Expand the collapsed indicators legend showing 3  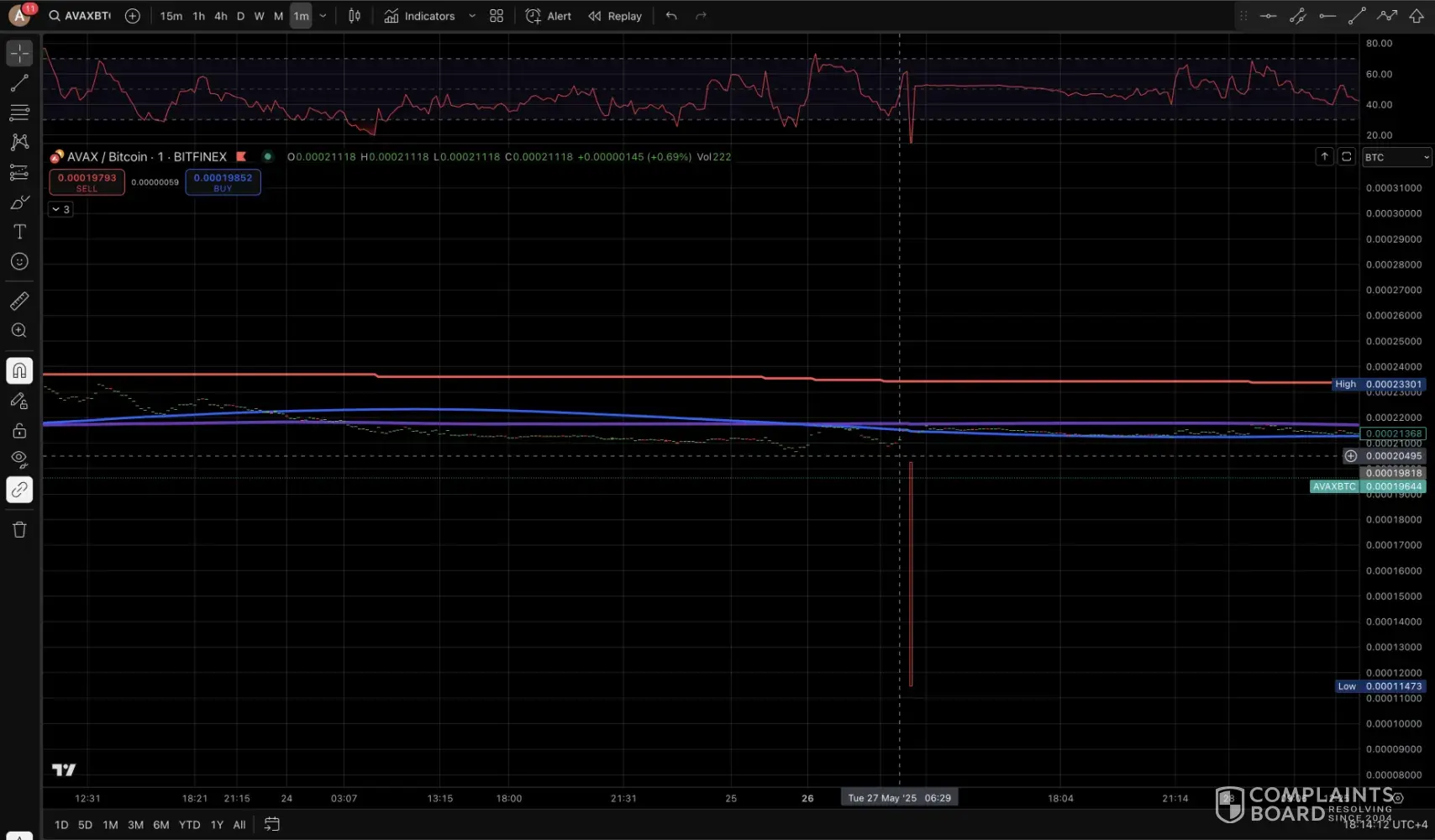(60, 209)
